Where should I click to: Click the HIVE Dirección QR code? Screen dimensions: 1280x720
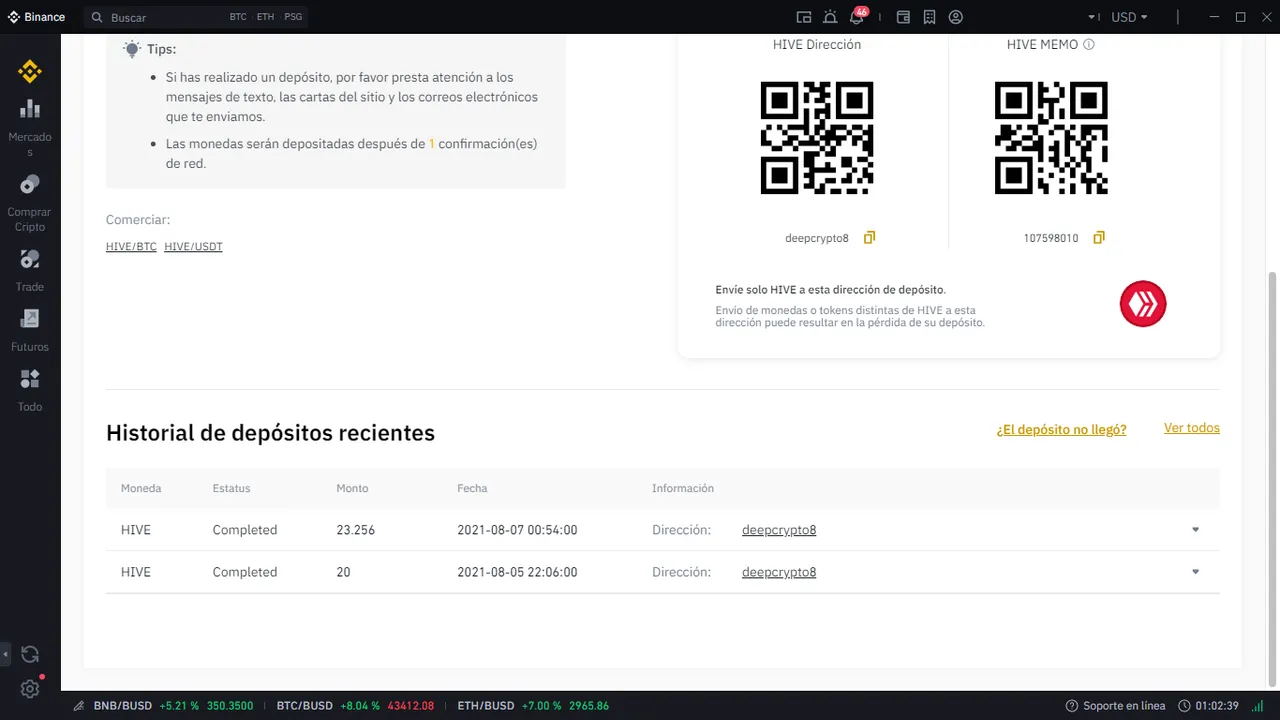(817, 138)
